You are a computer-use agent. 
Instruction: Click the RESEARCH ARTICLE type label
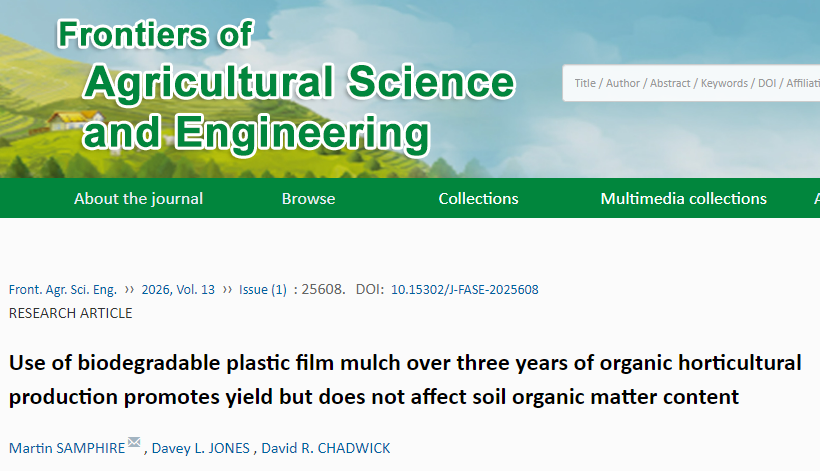coord(71,313)
